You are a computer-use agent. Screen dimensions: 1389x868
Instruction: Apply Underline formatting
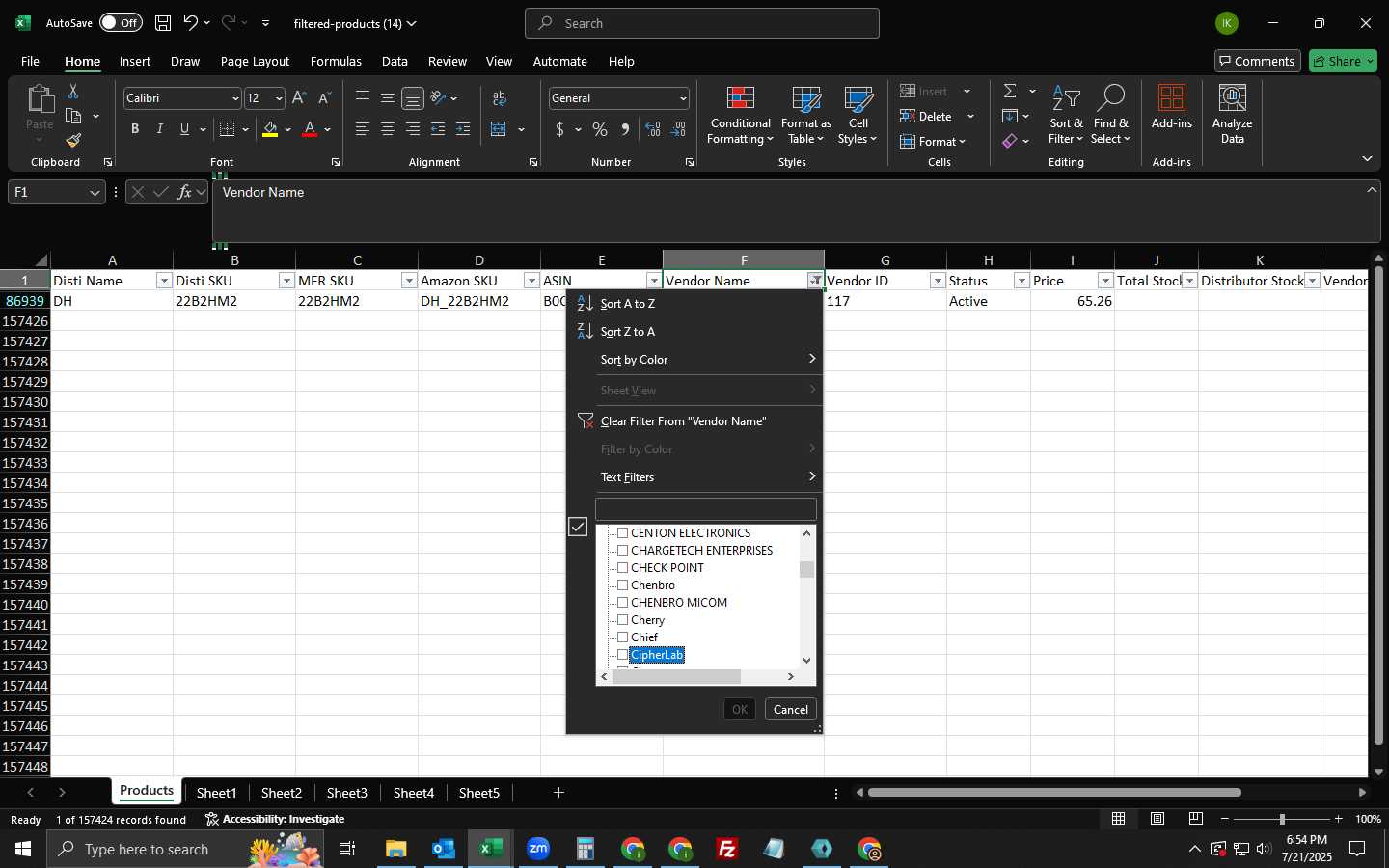[184, 129]
